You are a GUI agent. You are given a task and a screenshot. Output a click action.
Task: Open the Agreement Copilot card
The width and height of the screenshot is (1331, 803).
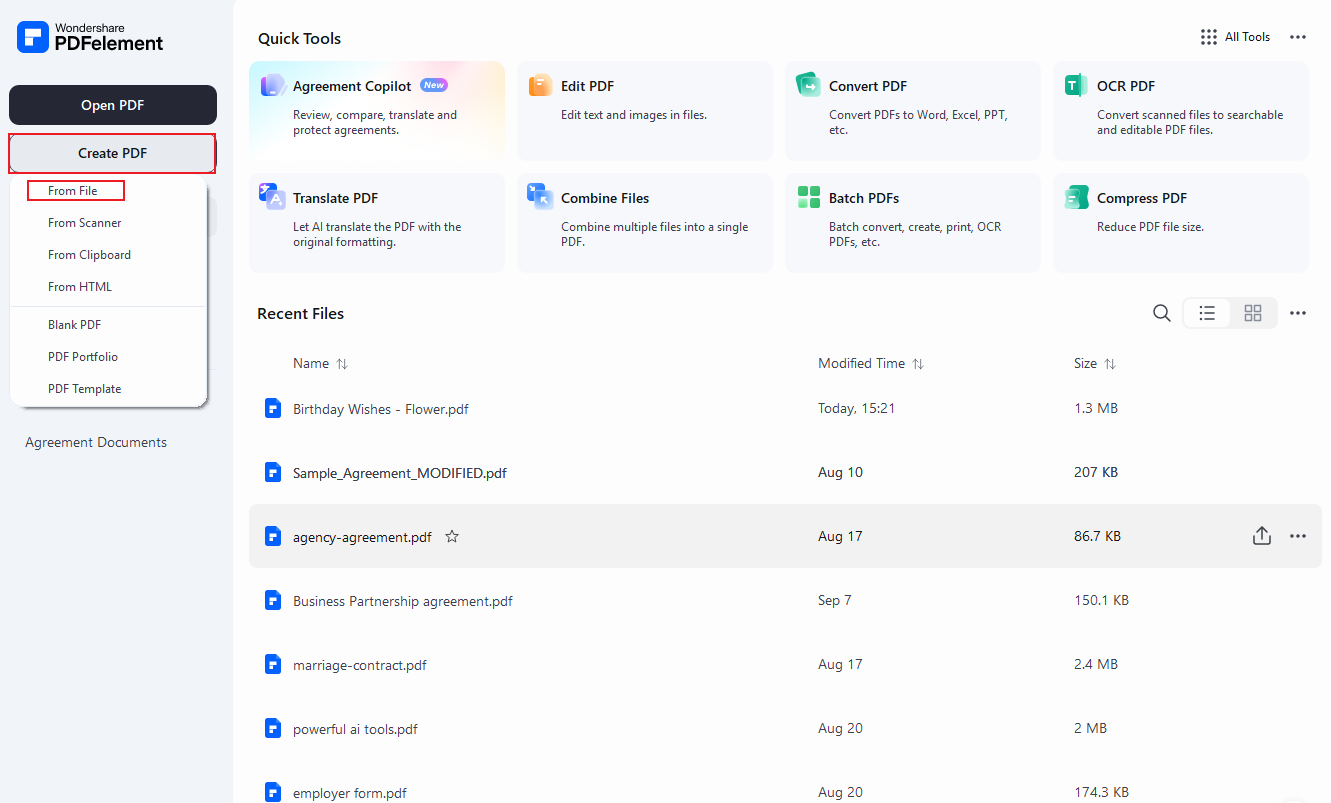tap(377, 111)
